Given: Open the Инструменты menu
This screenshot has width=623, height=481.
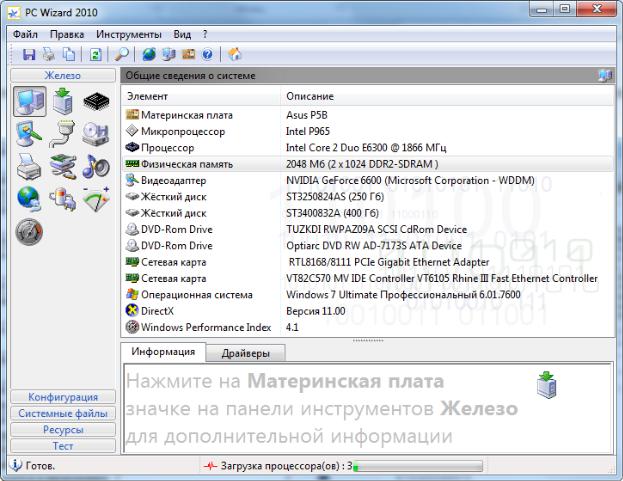Looking at the screenshot, I should point(129,35).
